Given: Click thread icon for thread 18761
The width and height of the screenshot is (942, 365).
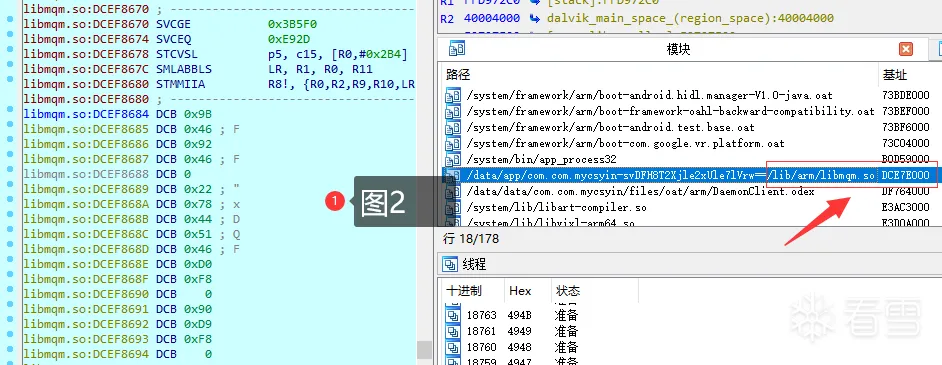Looking at the screenshot, I should [452, 331].
